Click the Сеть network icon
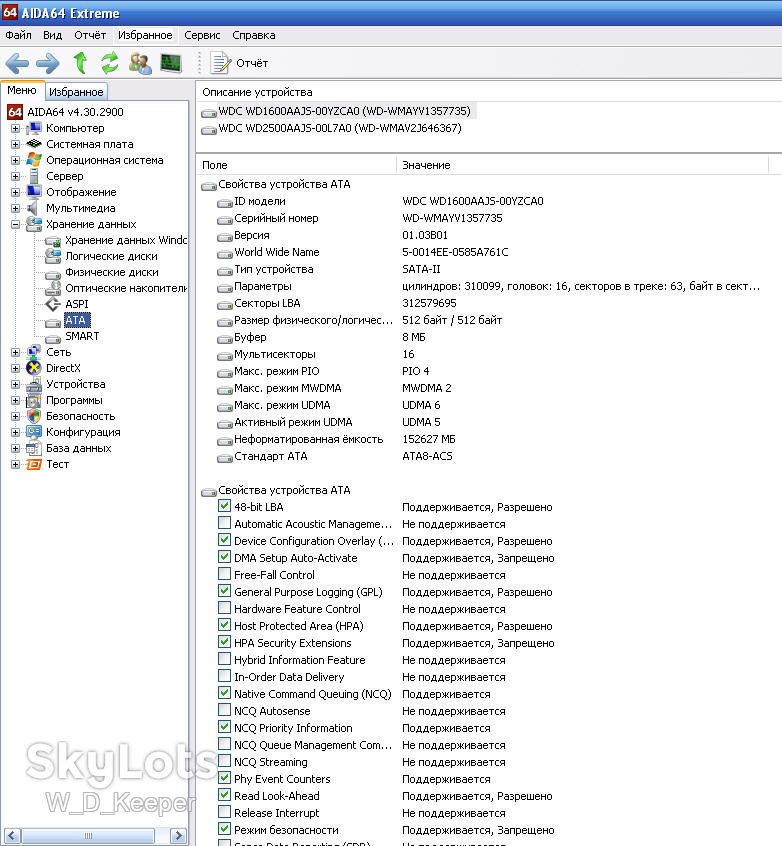The width and height of the screenshot is (782, 846). pos(34,352)
